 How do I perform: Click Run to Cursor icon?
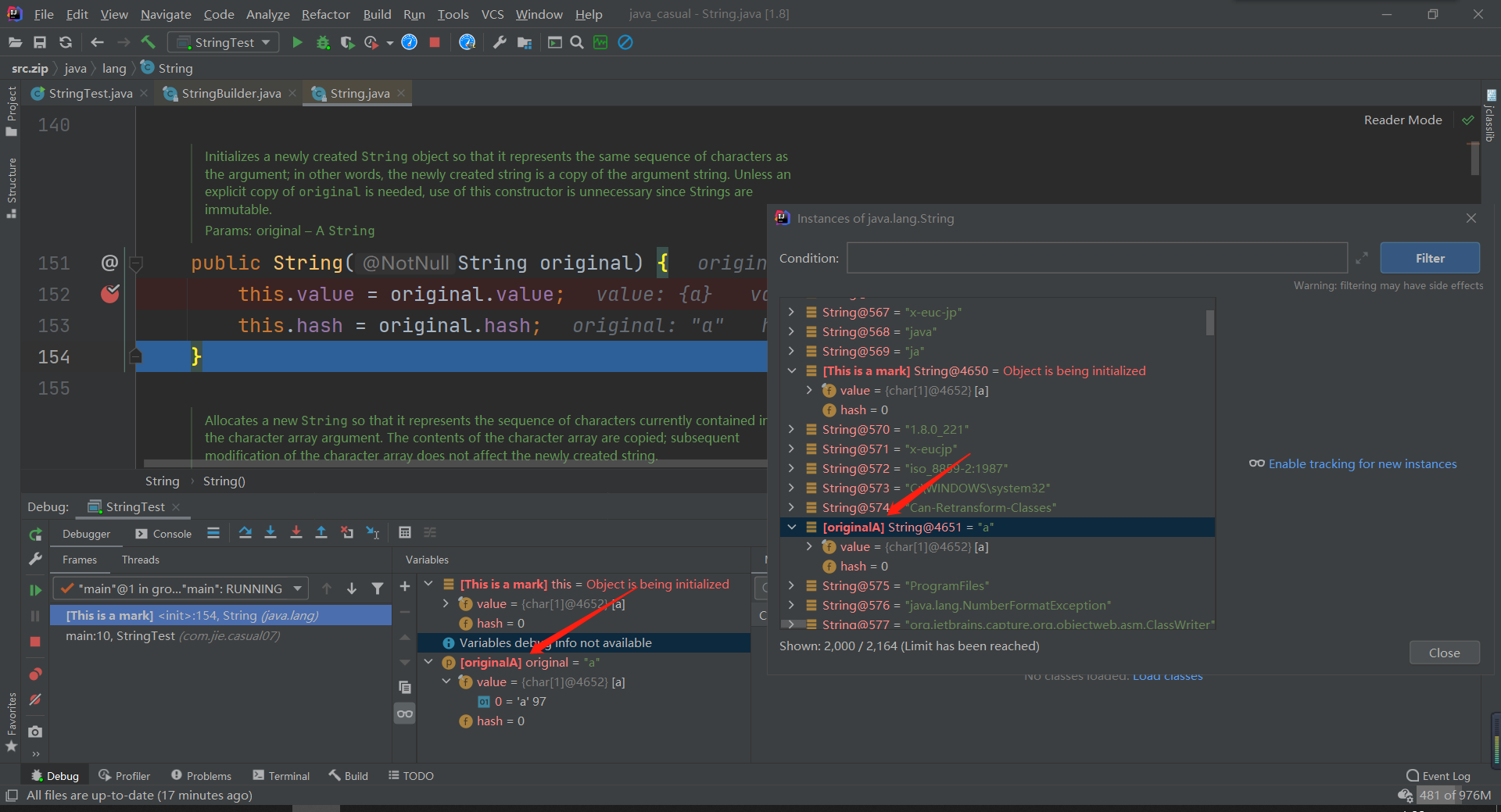point(373,533)
